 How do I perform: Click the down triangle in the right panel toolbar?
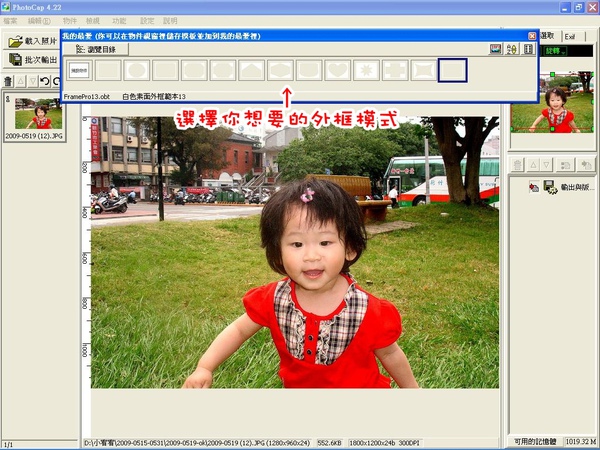(546, 165)
